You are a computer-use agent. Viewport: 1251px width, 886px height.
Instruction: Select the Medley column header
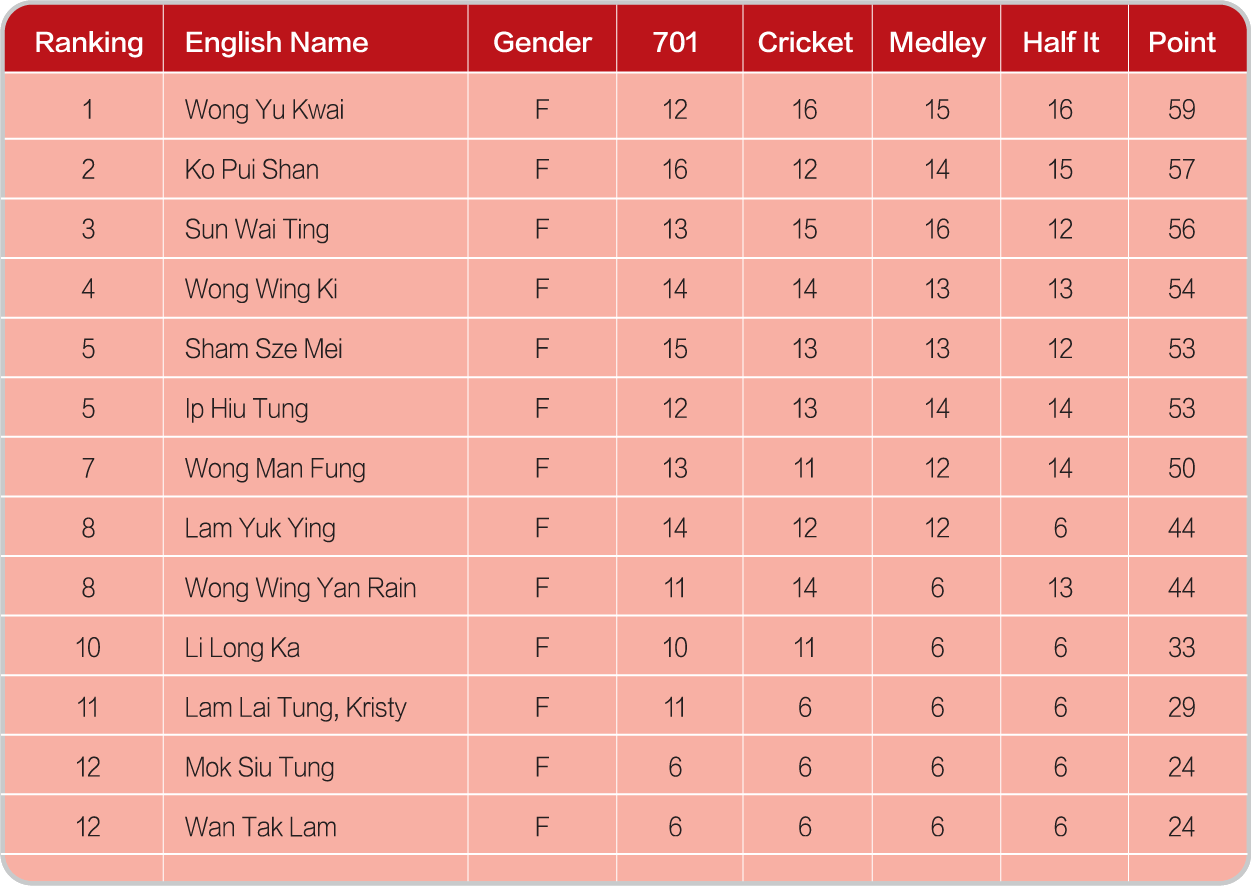click(937, 43)
